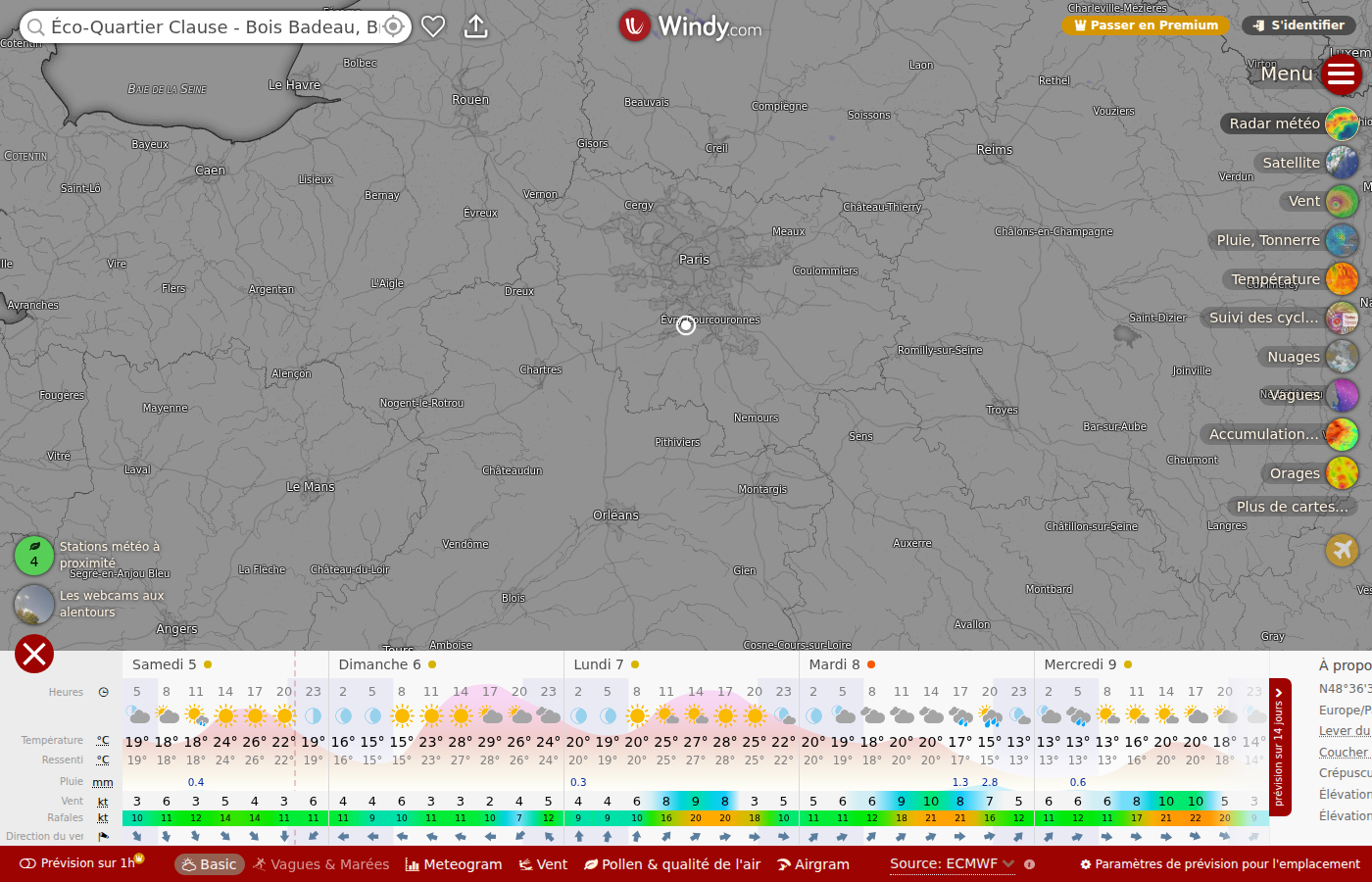This screenshot has height=882, width=1372.
Task: Click the share upload icon
Action: click(x=476, y=26)
